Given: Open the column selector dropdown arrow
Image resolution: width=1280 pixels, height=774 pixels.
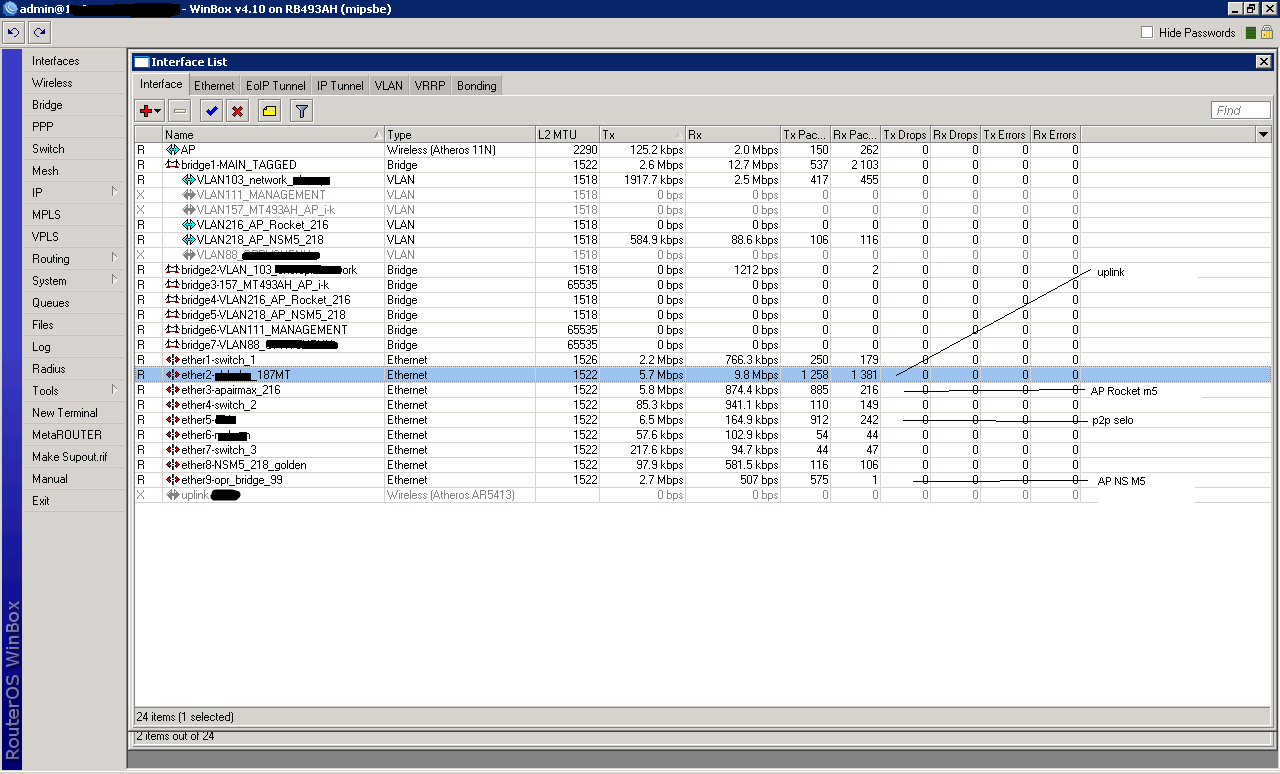Looking at the screenshot, I should coord(1263,134).
